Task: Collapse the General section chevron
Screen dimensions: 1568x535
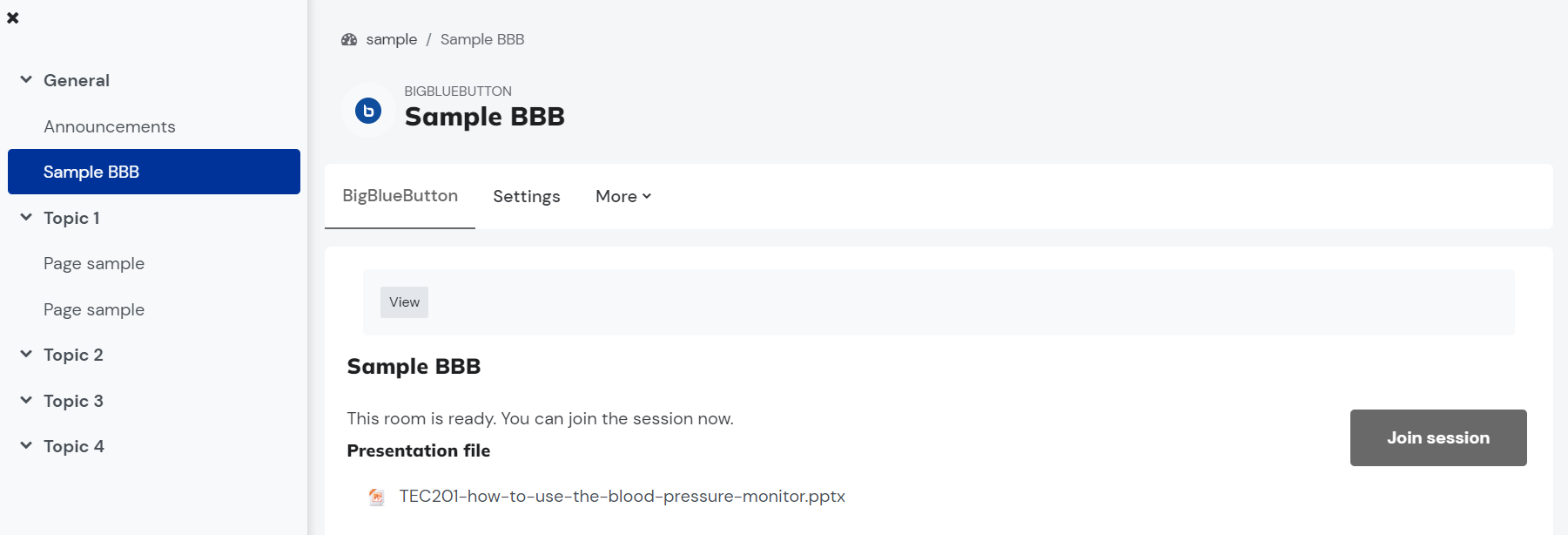Action: pyautogui.click(x=26, y=79)
